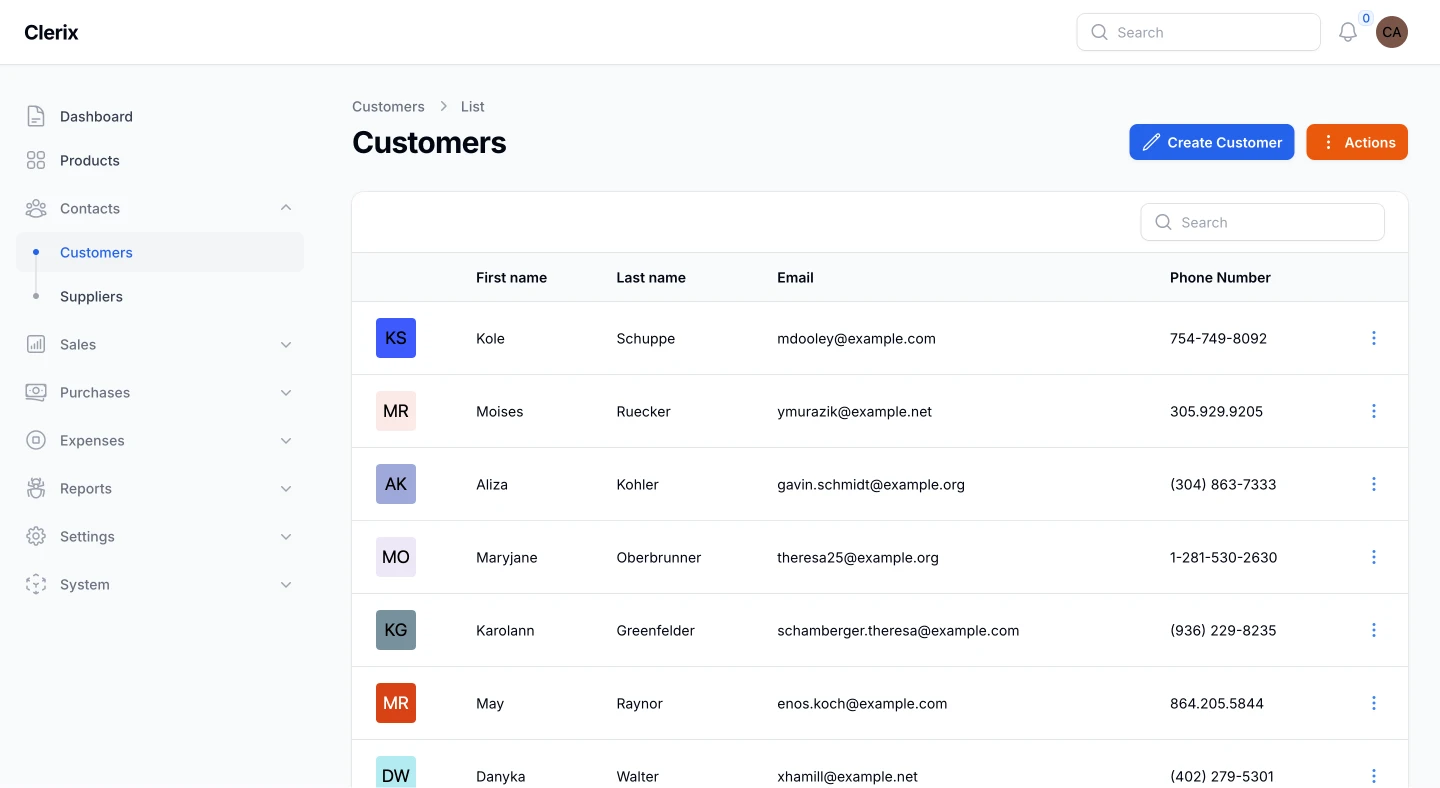Open row actions for Aliza Kohler

1373,484
